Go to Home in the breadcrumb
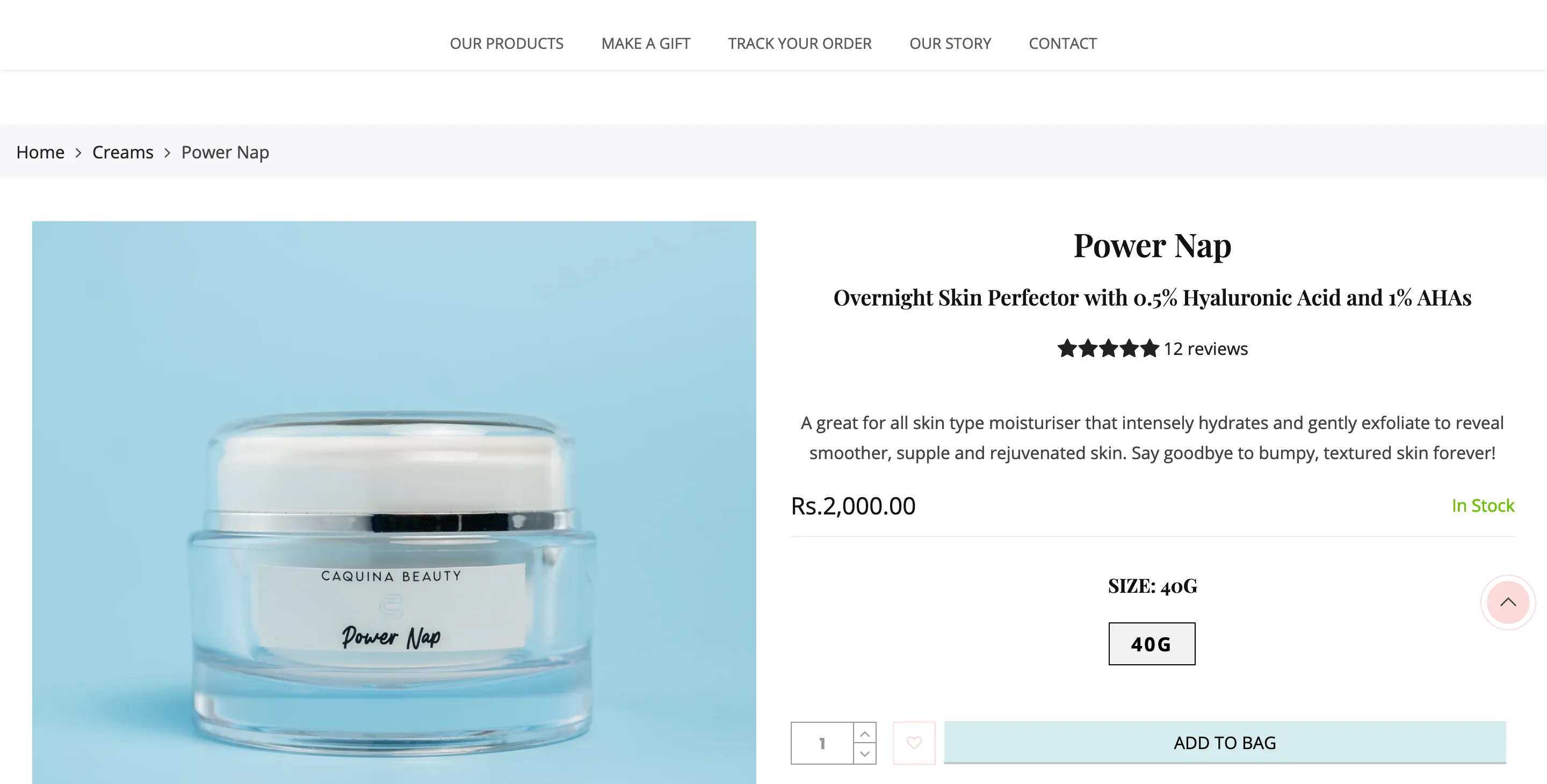The image size is (1547, 784). pyautogui.click(x=40, y=152)
